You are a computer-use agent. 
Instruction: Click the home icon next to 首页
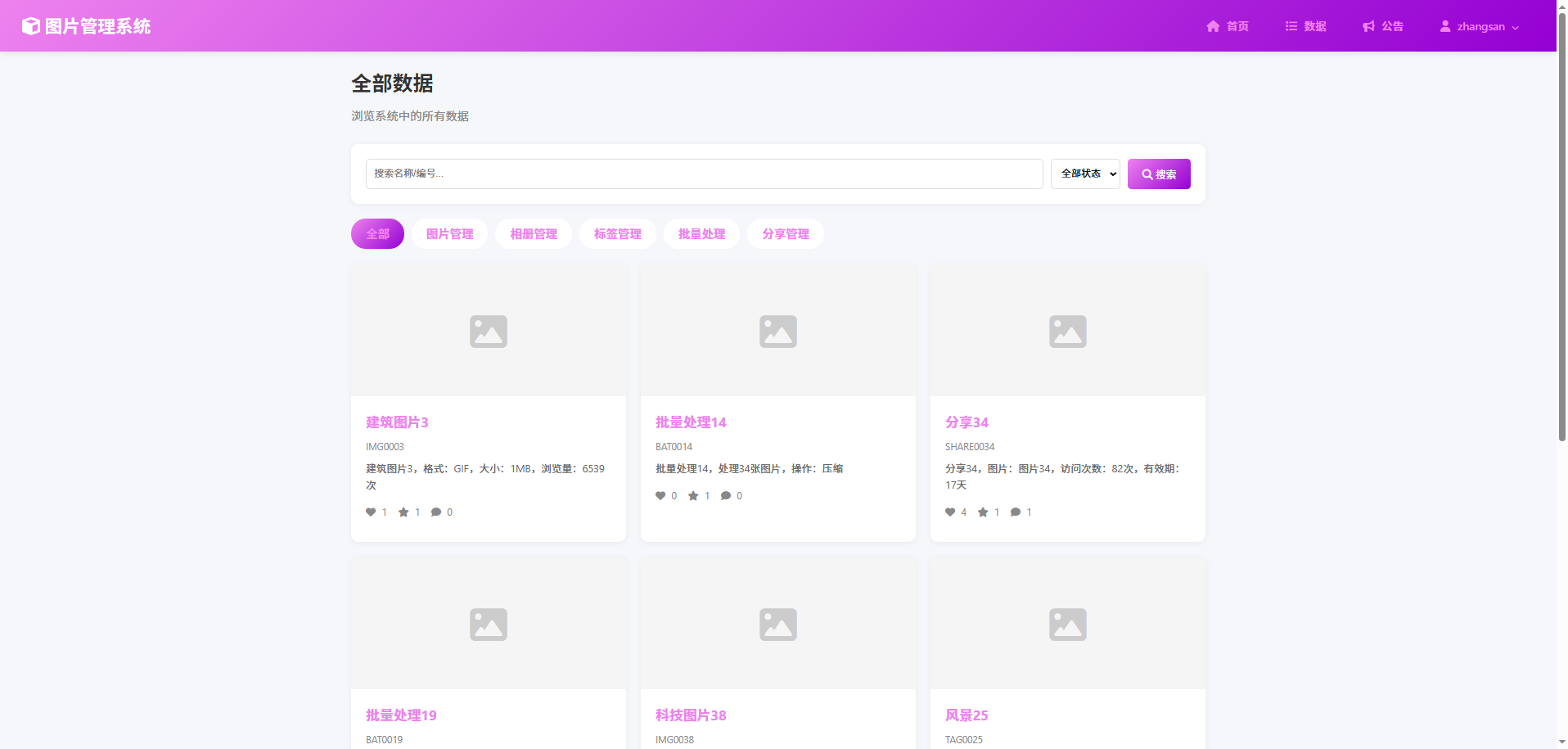[1213, 26]
